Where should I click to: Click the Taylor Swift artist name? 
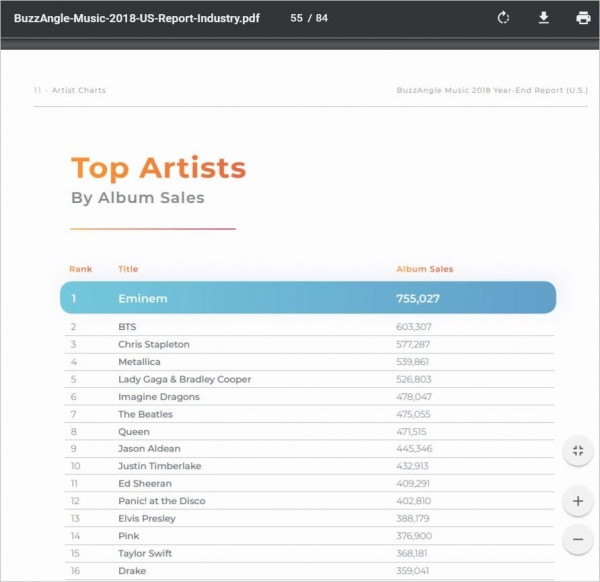point(145,553)
